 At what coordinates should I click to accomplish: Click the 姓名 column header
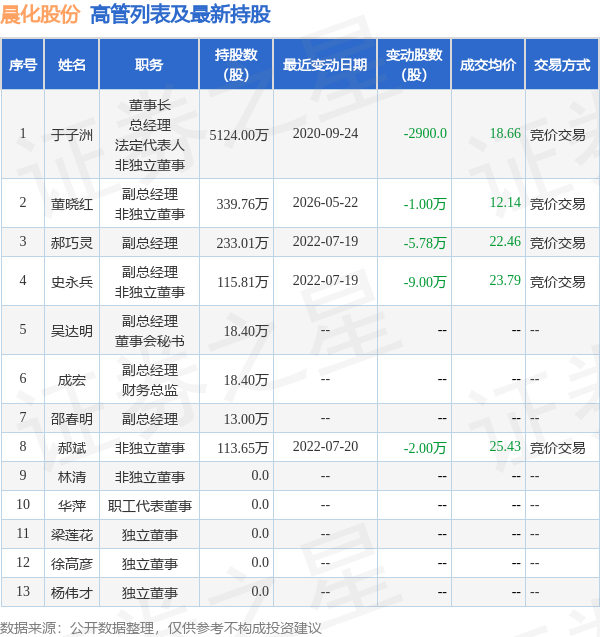point(71,64)
